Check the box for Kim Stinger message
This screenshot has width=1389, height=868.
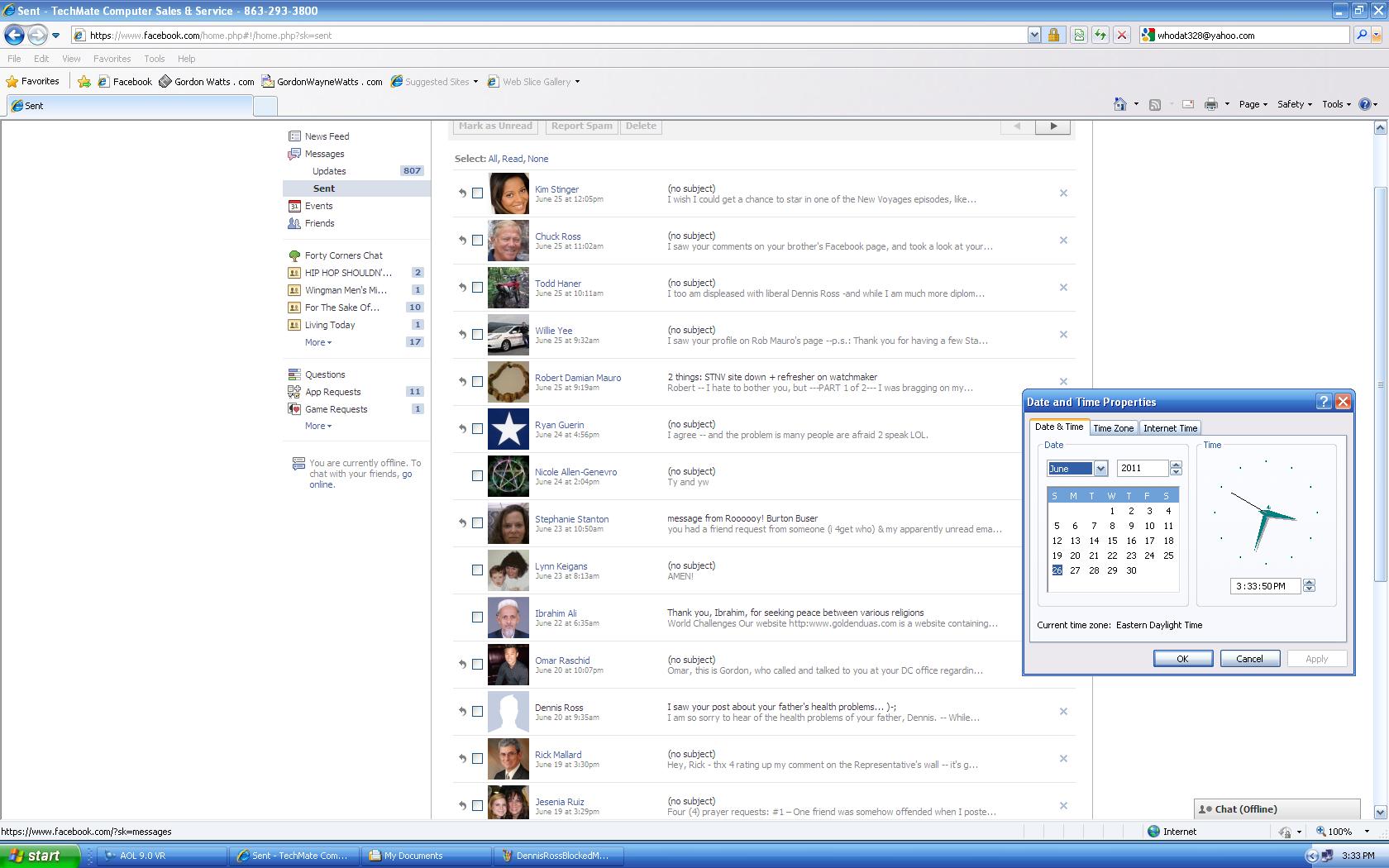(x=477, y=193)
